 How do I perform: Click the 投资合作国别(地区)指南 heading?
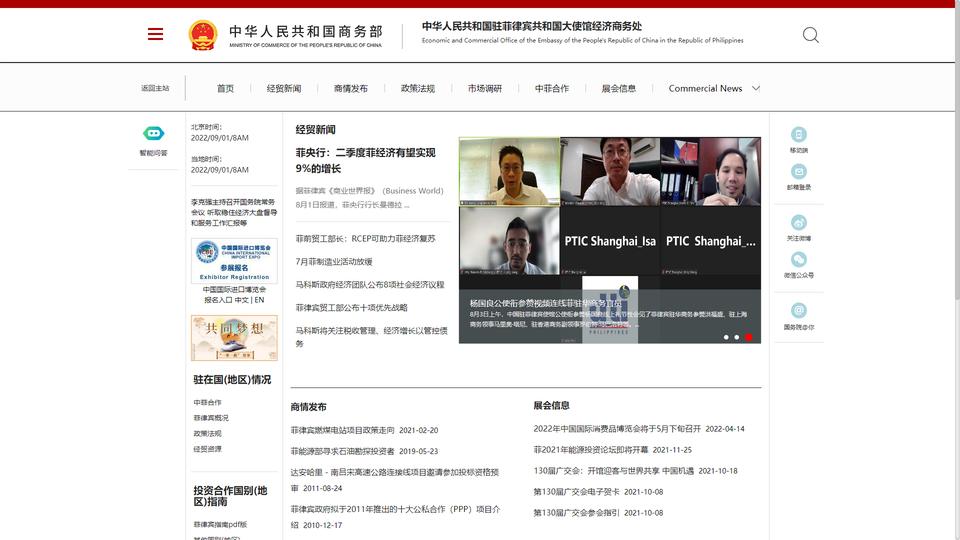pos(231,496)
